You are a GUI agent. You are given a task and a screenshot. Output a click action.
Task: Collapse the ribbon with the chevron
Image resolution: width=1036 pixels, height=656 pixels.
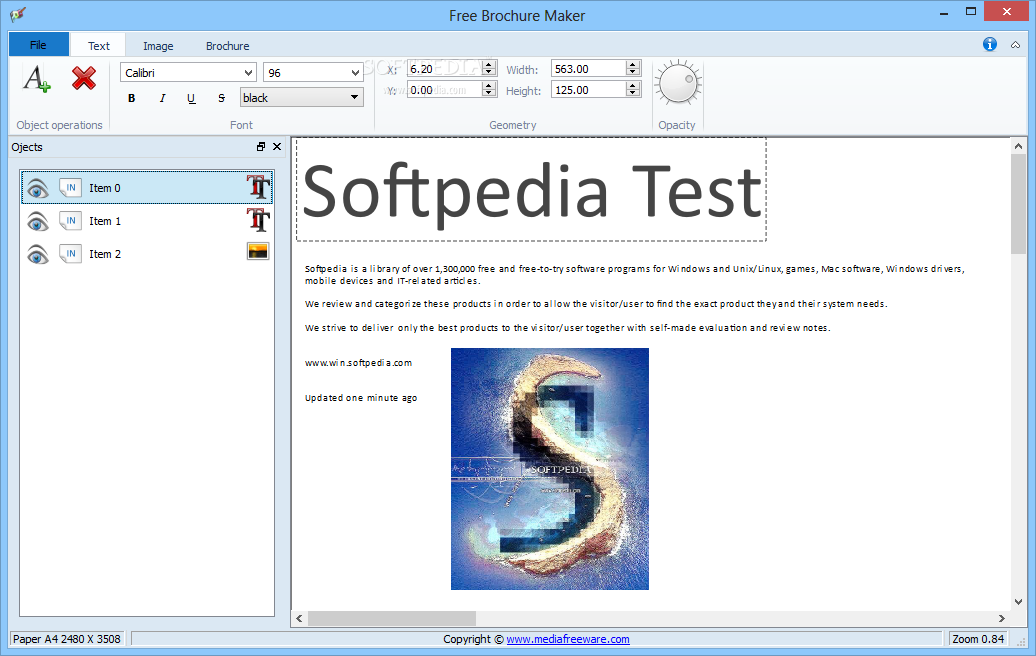[1016, 45]
